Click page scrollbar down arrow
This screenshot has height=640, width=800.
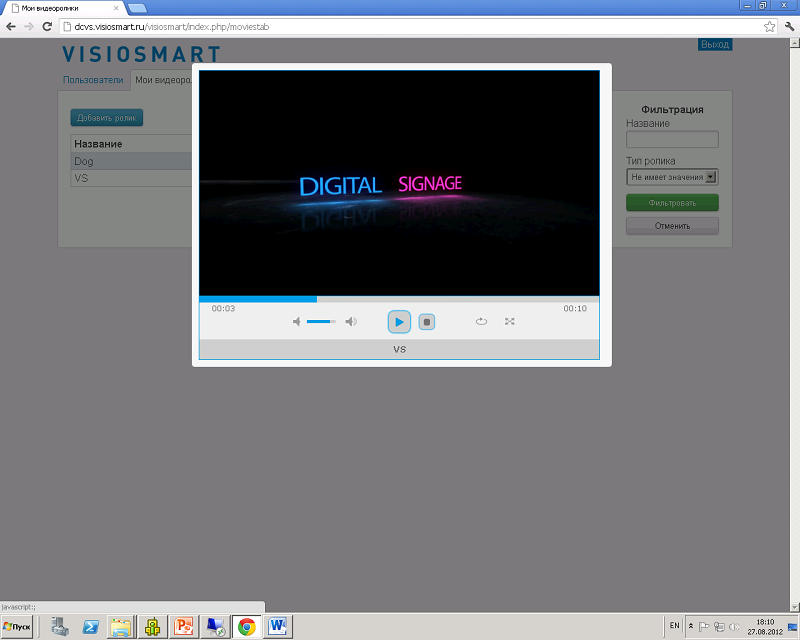(x=794, y=607)
